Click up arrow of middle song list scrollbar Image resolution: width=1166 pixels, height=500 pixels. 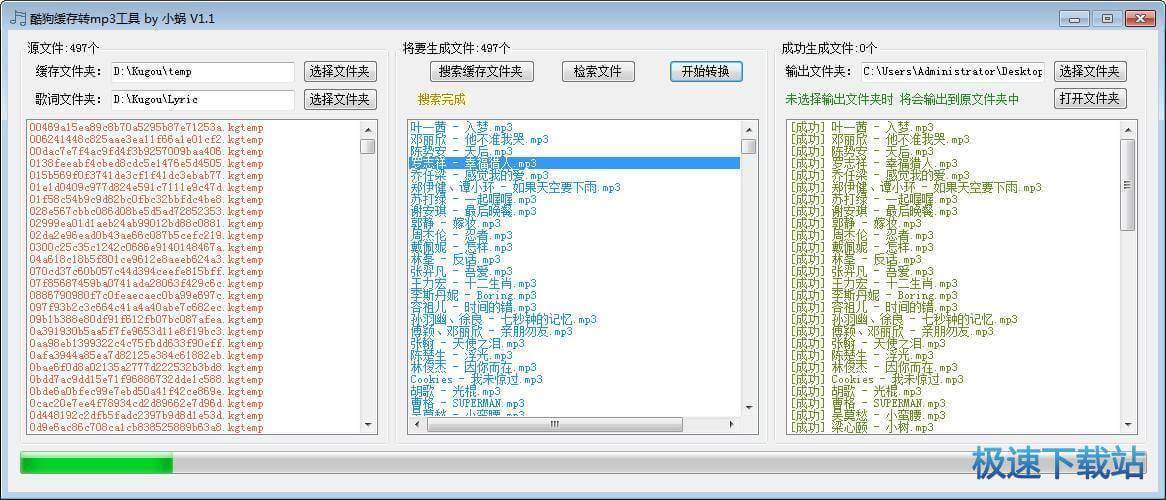pos(750,129)
